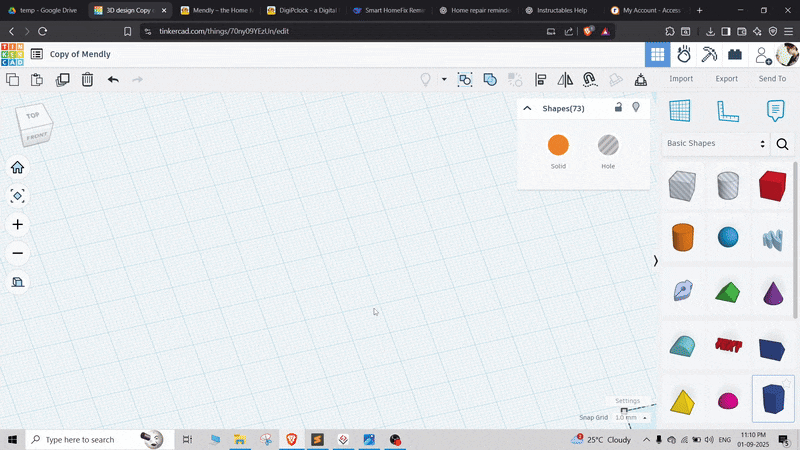Click the Export button
Image resolution: width=800 pixels, height=450 pixels.
(727, 79)
